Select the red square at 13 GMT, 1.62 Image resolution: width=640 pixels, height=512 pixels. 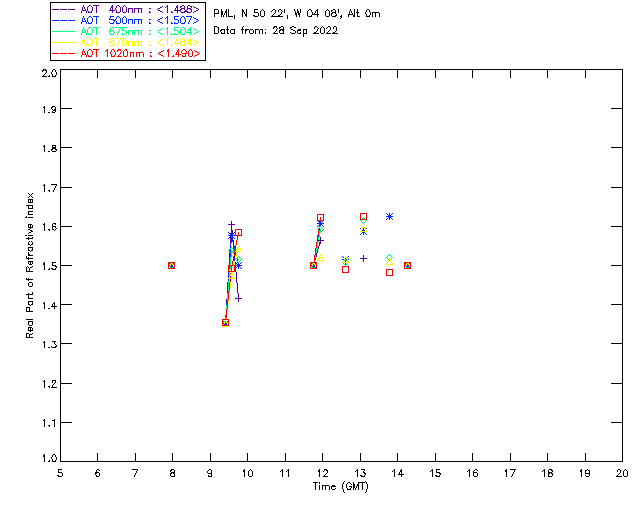click(x=363, y=216)
